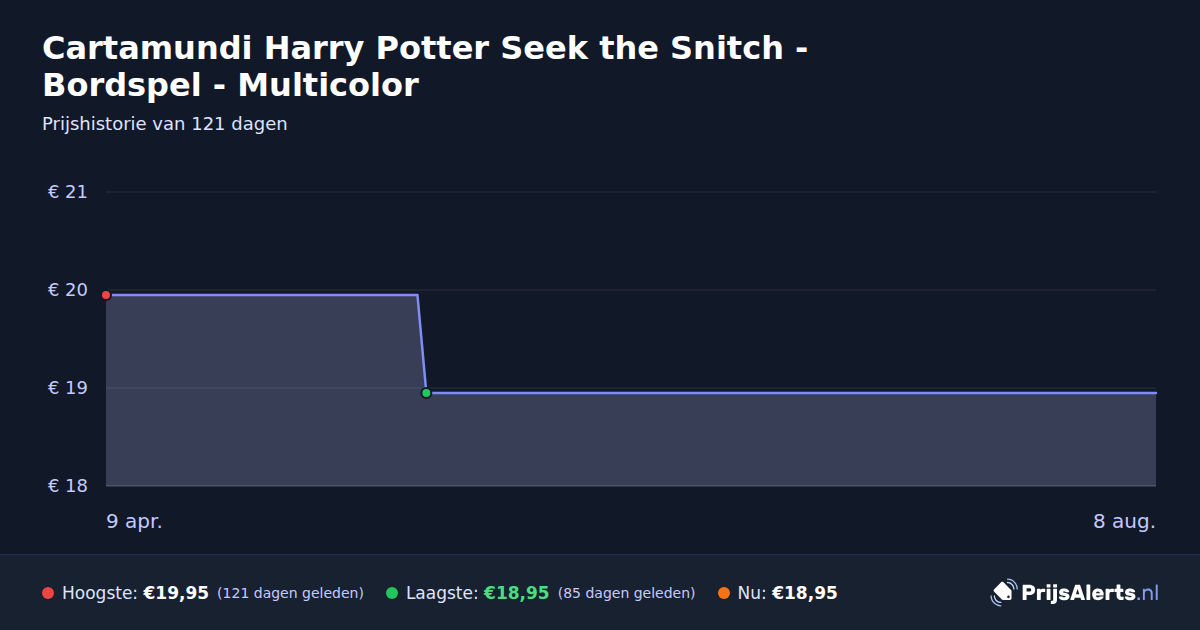The height and width of the screenshot is (630, 1200).
Task: Click the Nu €18,95 current price
Action: point(805,593)
